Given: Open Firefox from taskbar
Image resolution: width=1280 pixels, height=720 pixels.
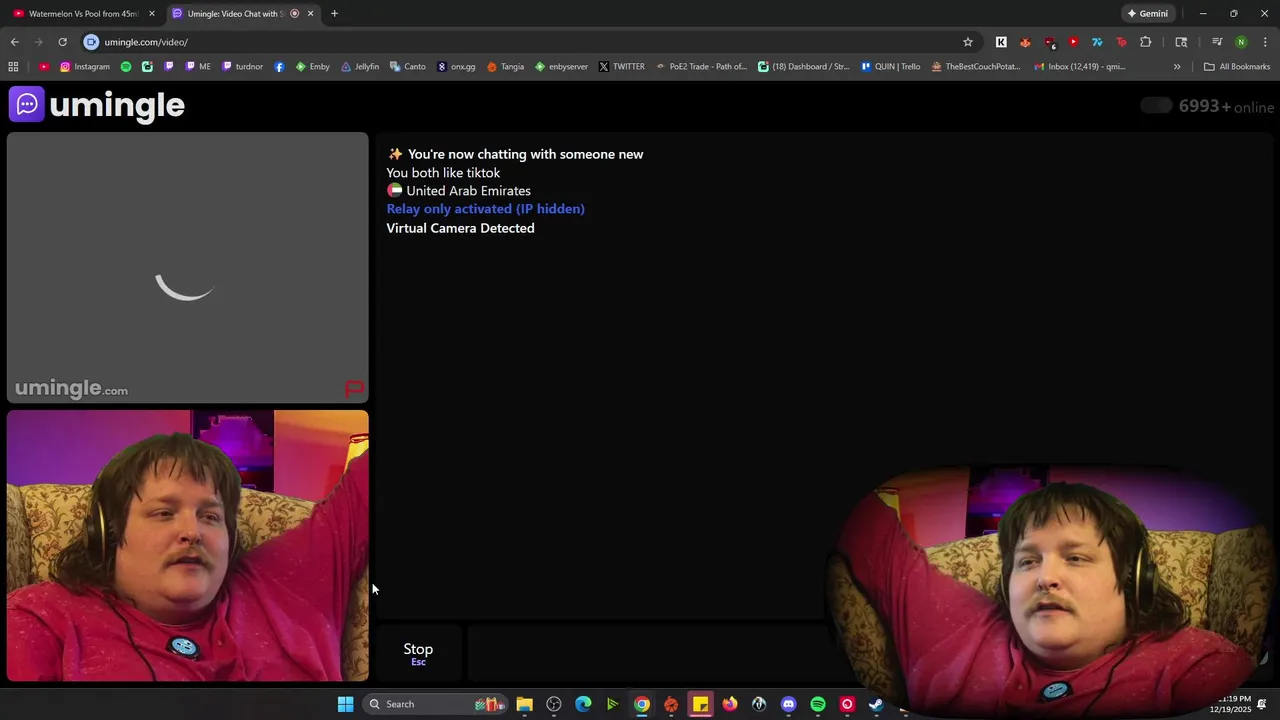Looking at the screenshot, I should [730, 704].
